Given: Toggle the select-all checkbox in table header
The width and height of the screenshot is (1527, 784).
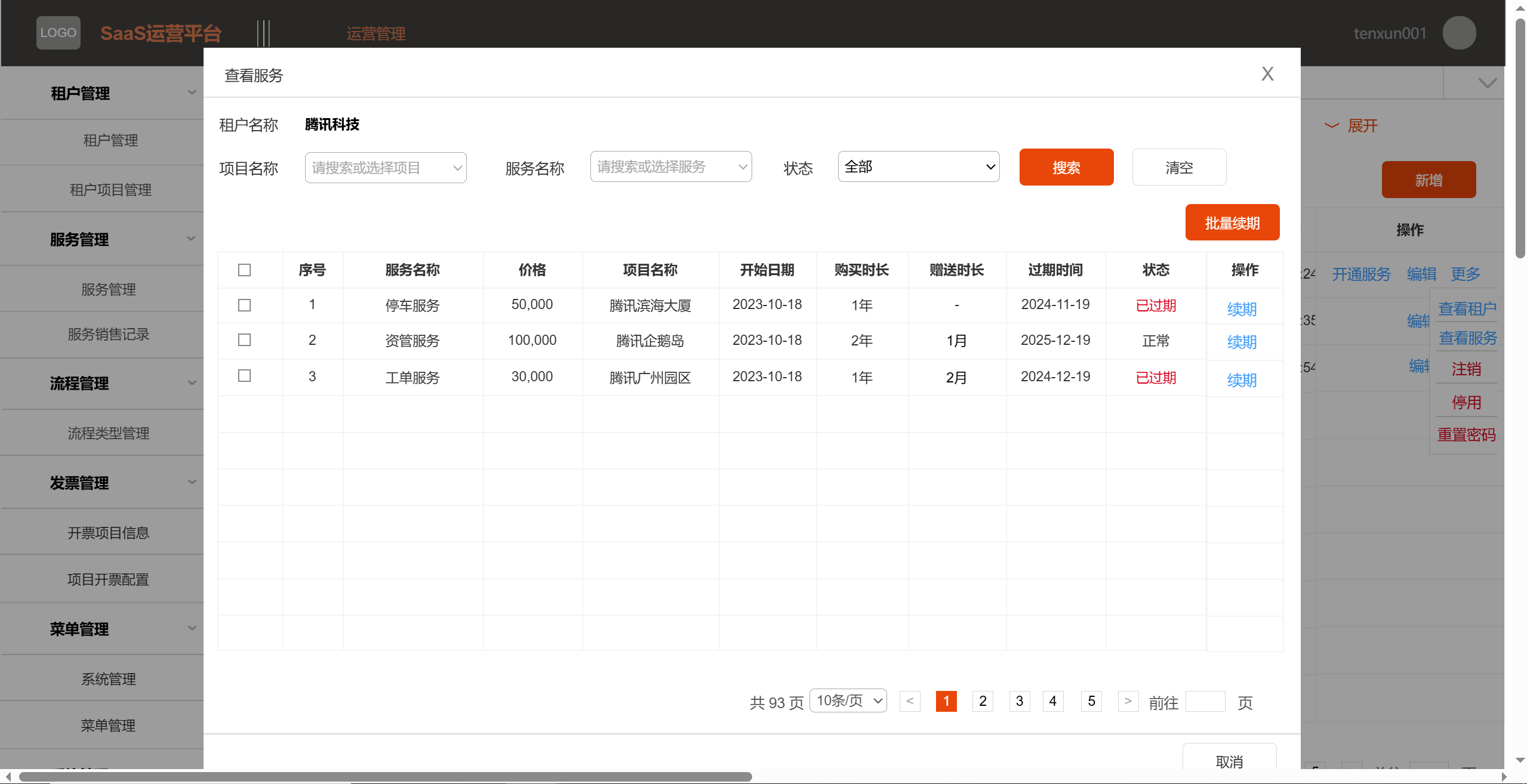Looking at the screenshot, I should pyautogui.click(x=244, y=270).
